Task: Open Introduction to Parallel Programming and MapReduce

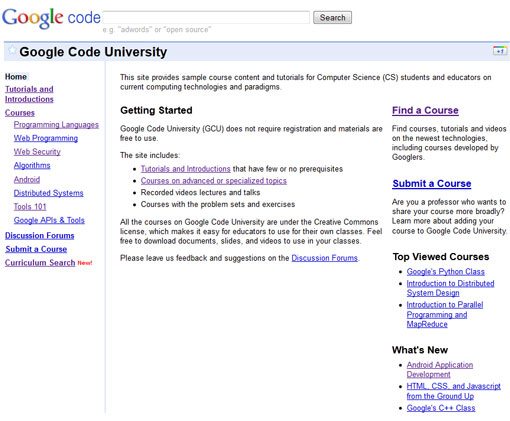Action: [445, 314]
